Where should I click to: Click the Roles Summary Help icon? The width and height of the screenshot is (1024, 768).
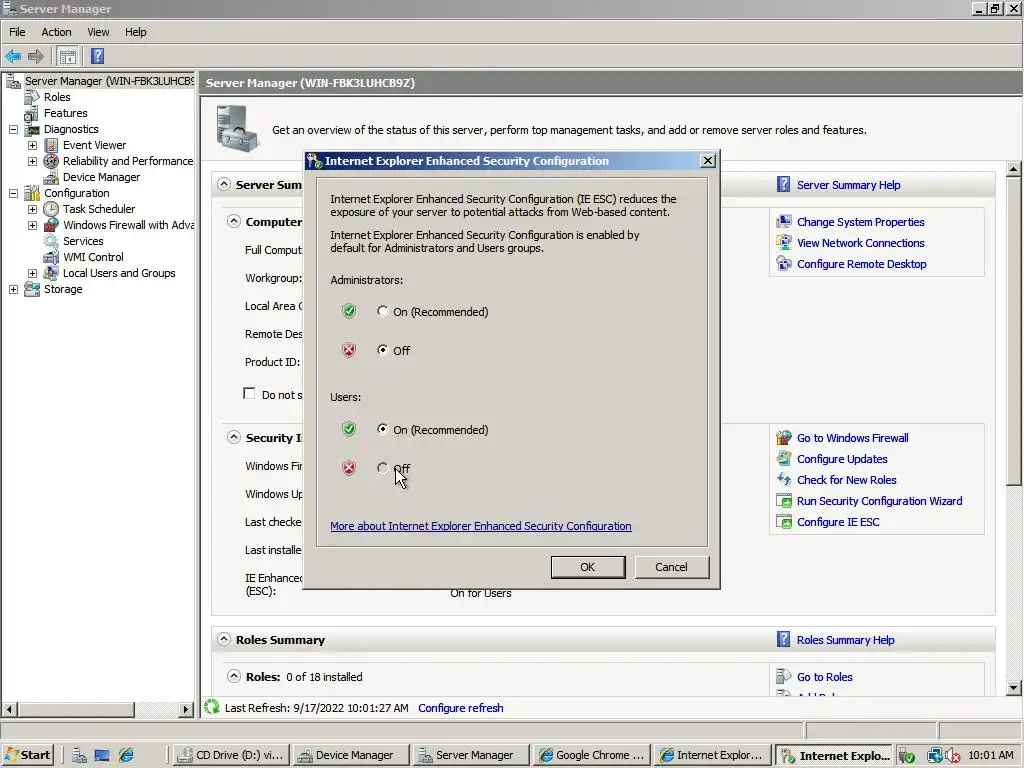783,639
